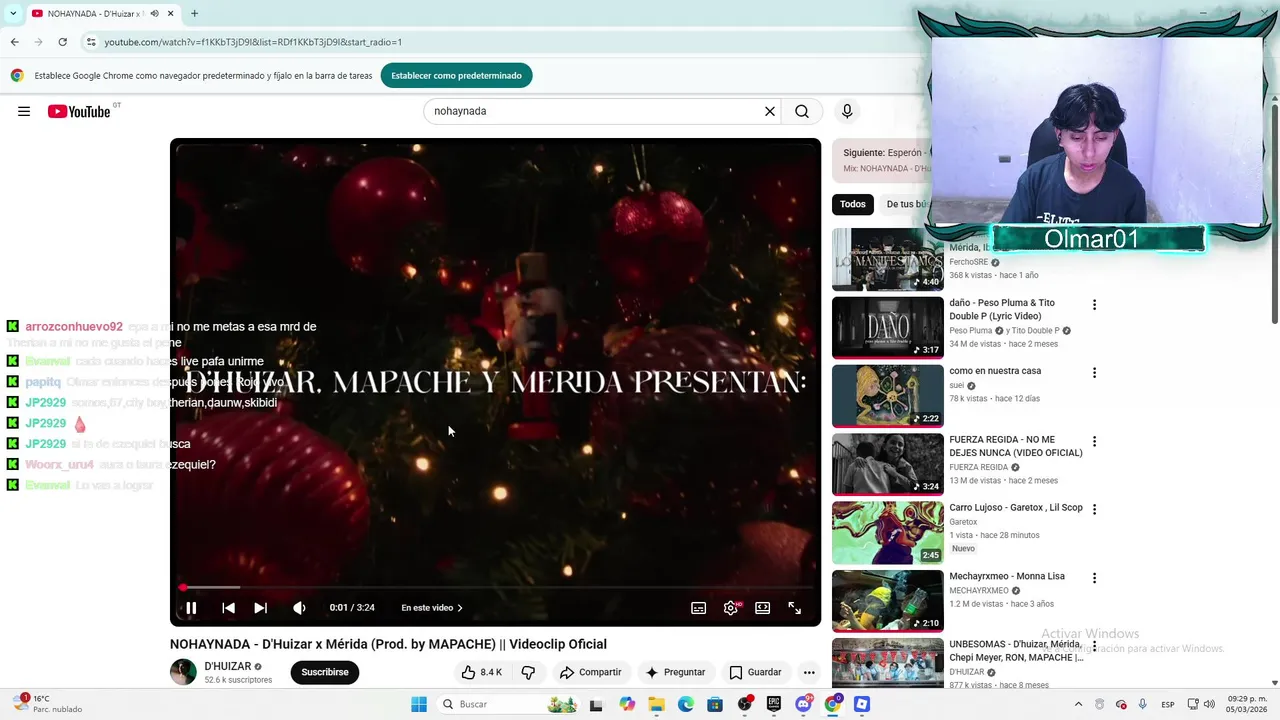Open options for 'Mechayrxmeo - Monna Lisa'
The image size is (1280, 720).
(1094, 578)
